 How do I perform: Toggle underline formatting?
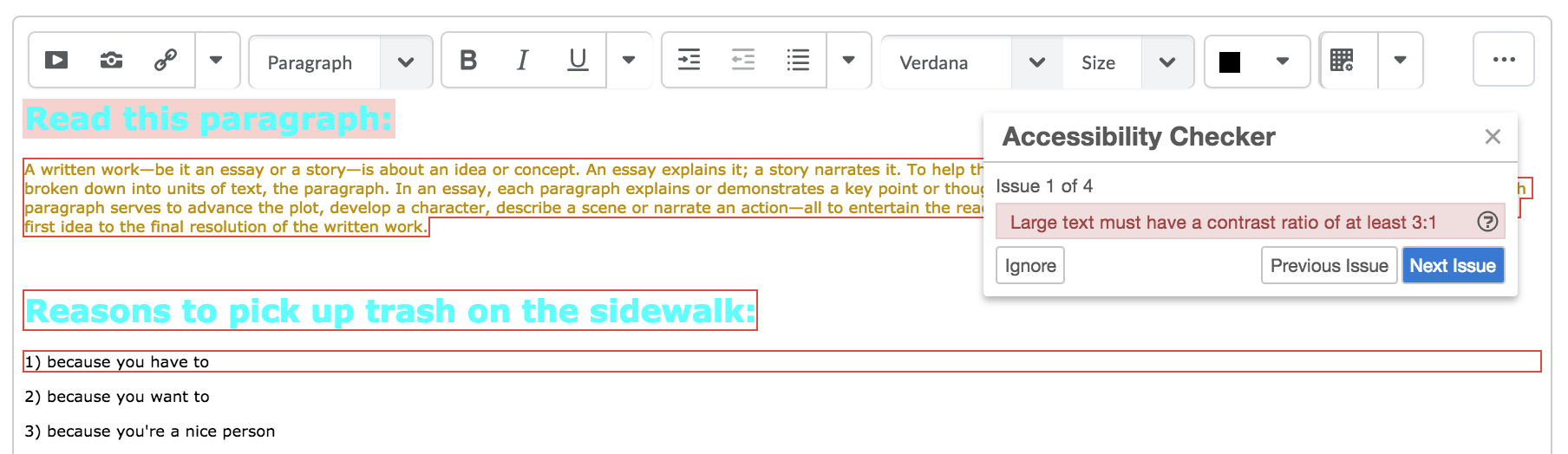pyautogui.click(x=578, y=61)
